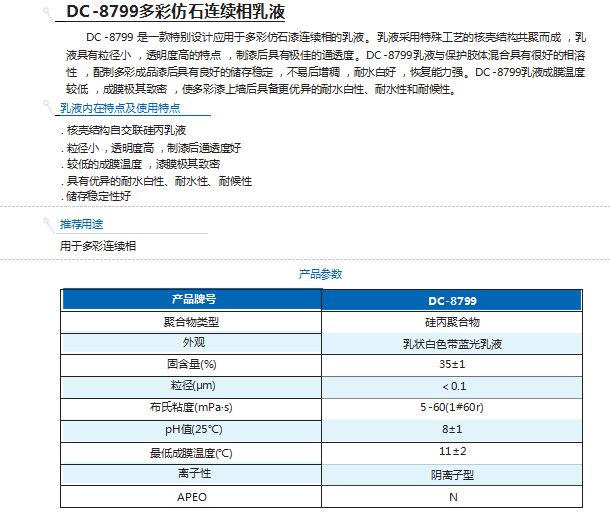
Task: Click the 5-60(1#60r) value cell
Action: pyautogui.click(x=452, y=409)
